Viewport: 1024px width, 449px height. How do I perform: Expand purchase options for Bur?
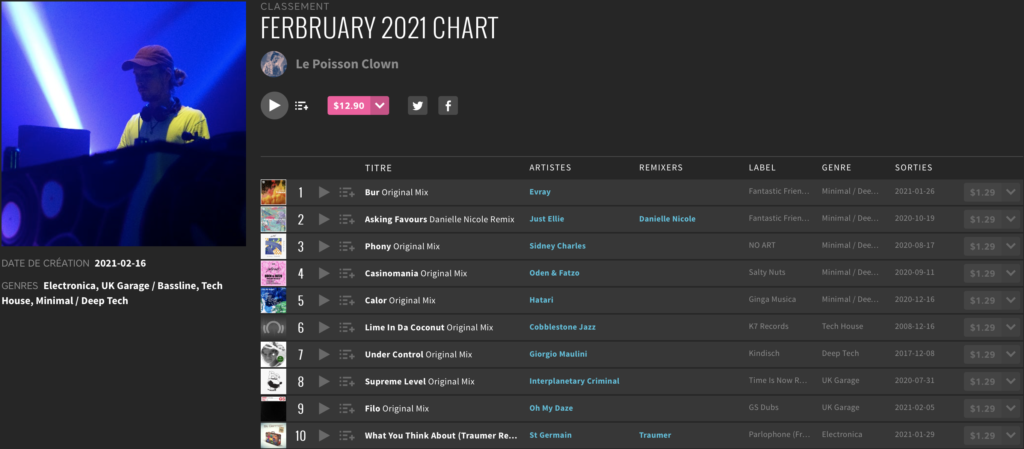click(1011, 193)
